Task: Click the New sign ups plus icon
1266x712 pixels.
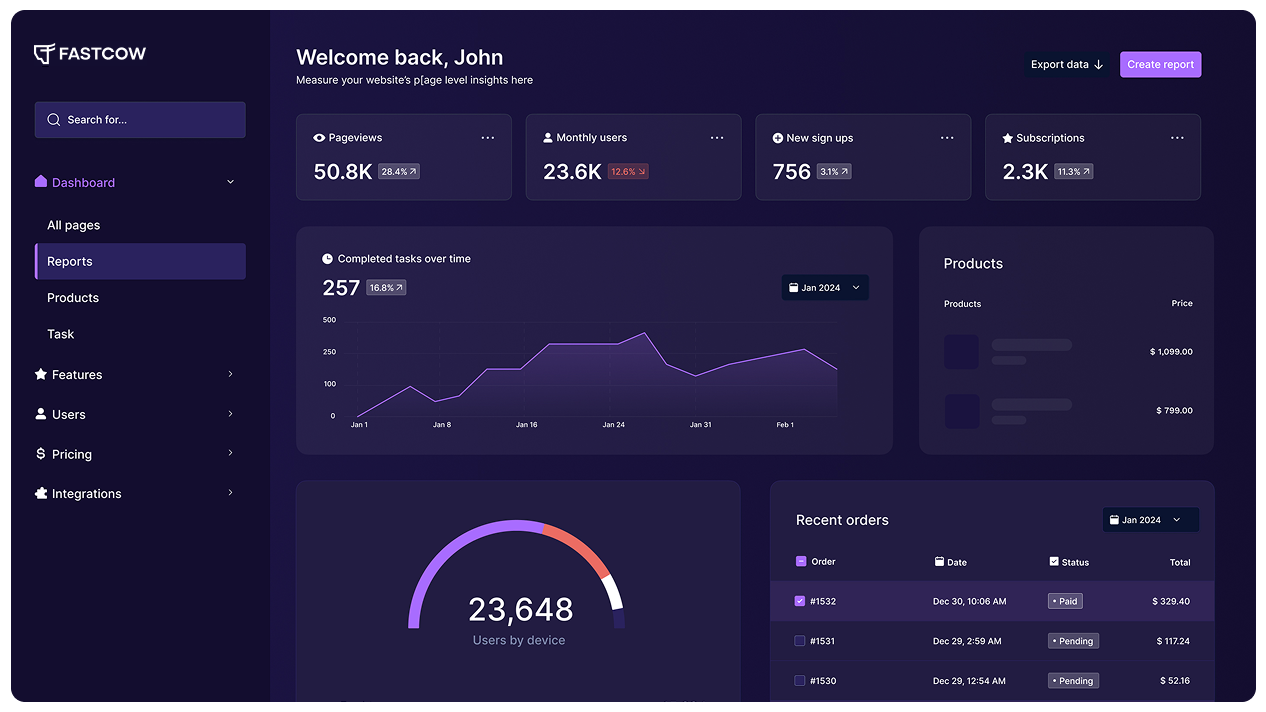Action: coord(776,137)
